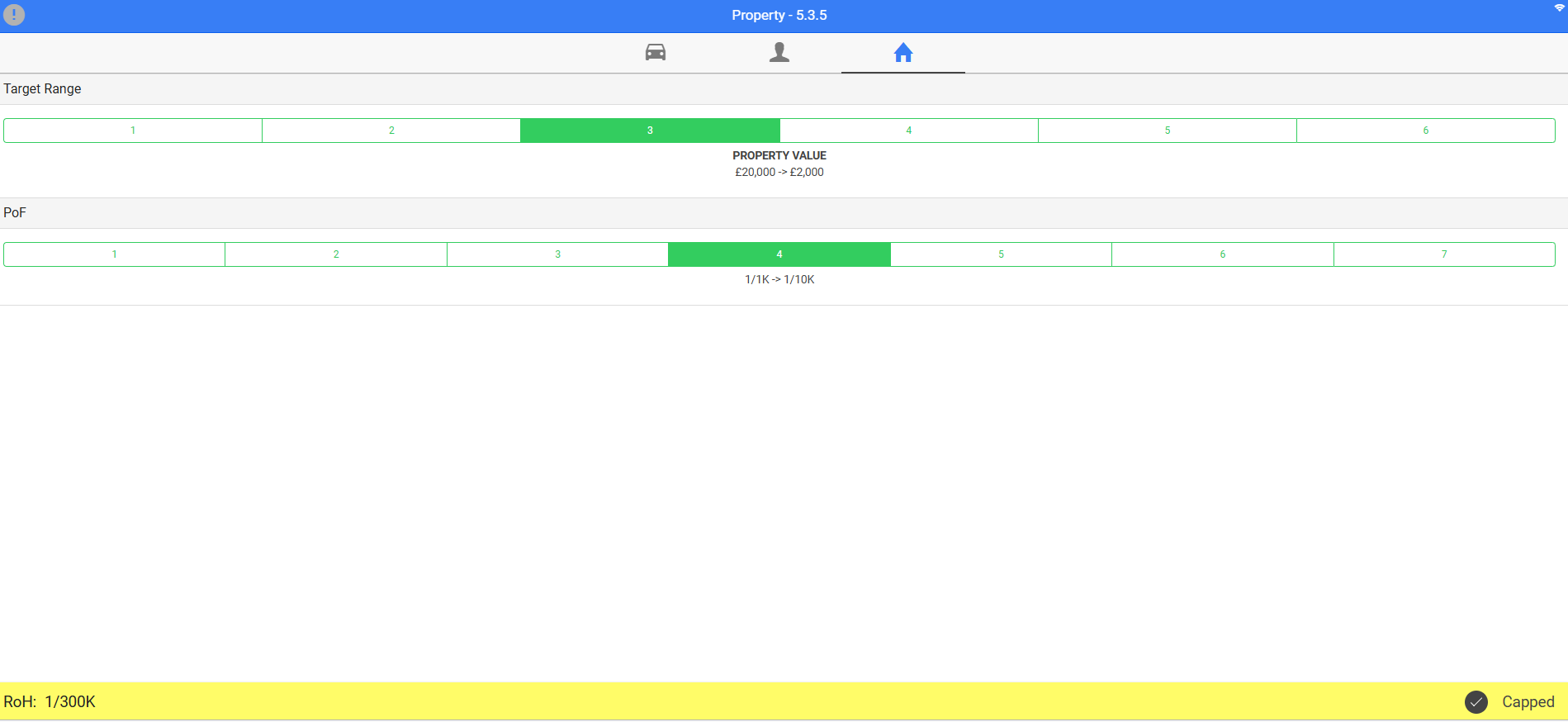The image size is (1568, 722).
Task: Select the house property tab
Action: 902,53
